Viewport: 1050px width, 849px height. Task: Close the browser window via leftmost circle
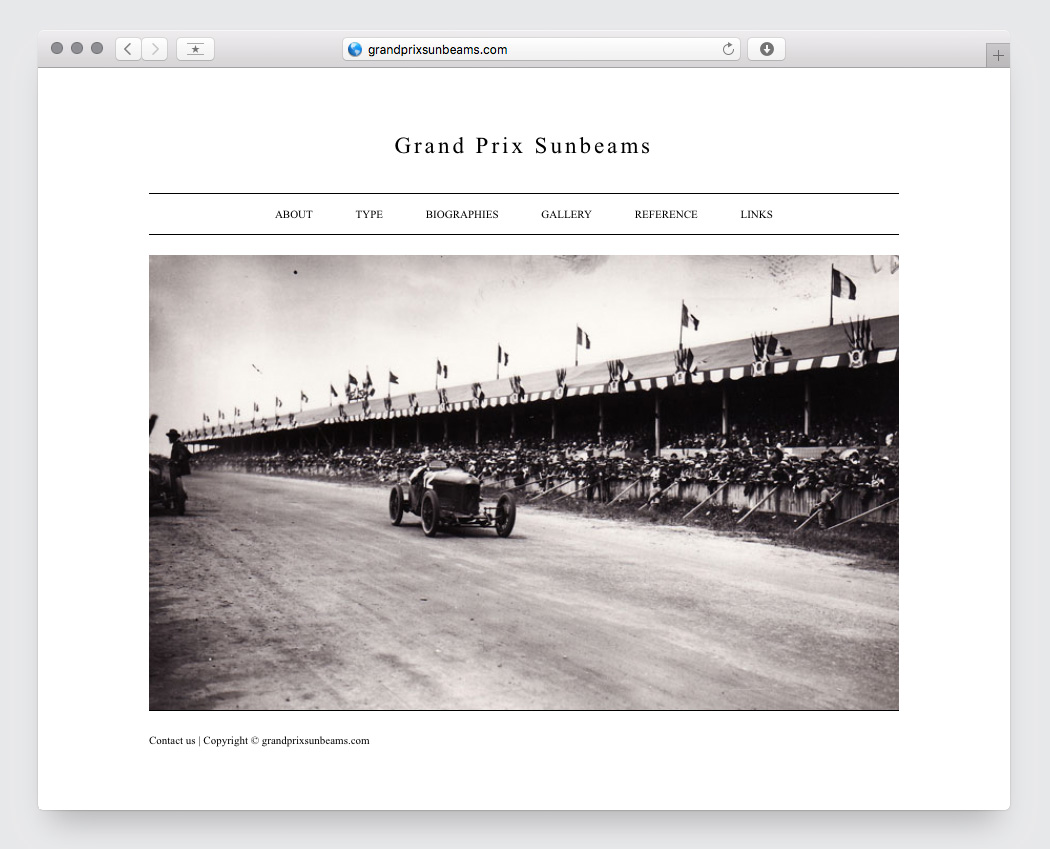click(x=57, y=48)
